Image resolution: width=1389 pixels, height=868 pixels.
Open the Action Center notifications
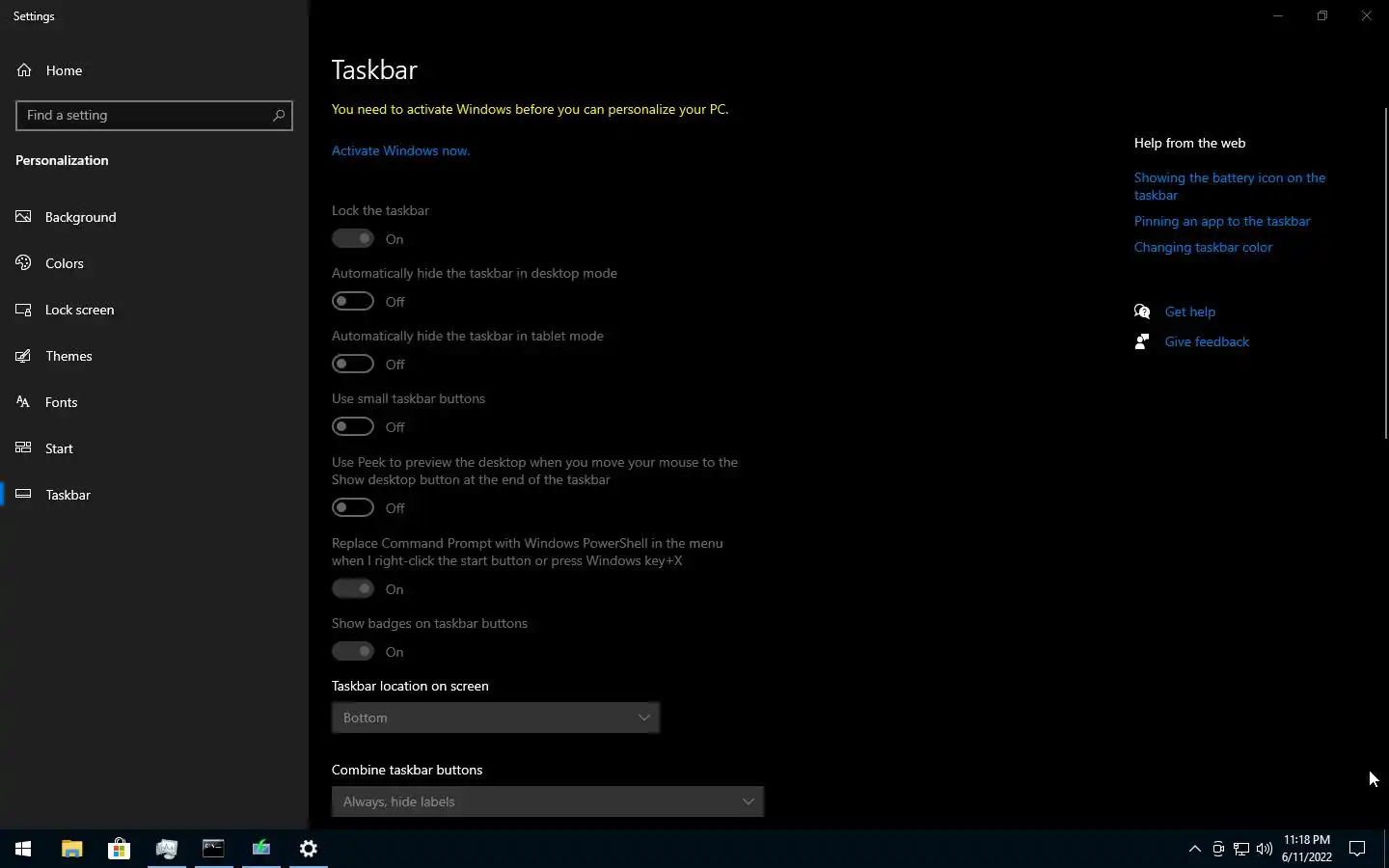[1357, 849]
